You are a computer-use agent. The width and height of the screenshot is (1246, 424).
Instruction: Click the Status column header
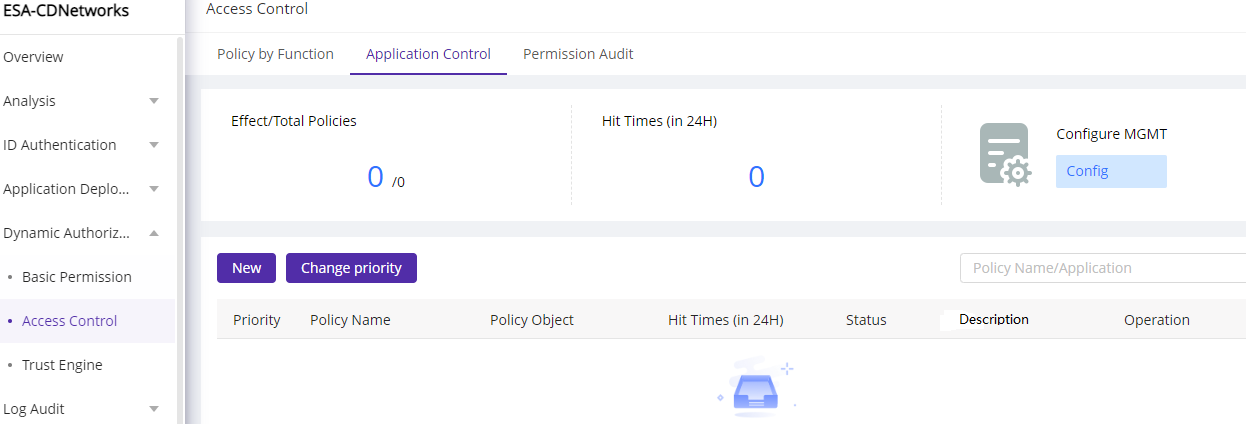866,320
